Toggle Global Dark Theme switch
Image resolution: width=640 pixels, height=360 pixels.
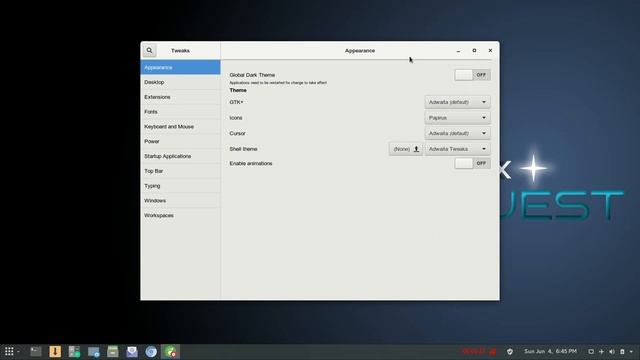[x=472, y=75]
